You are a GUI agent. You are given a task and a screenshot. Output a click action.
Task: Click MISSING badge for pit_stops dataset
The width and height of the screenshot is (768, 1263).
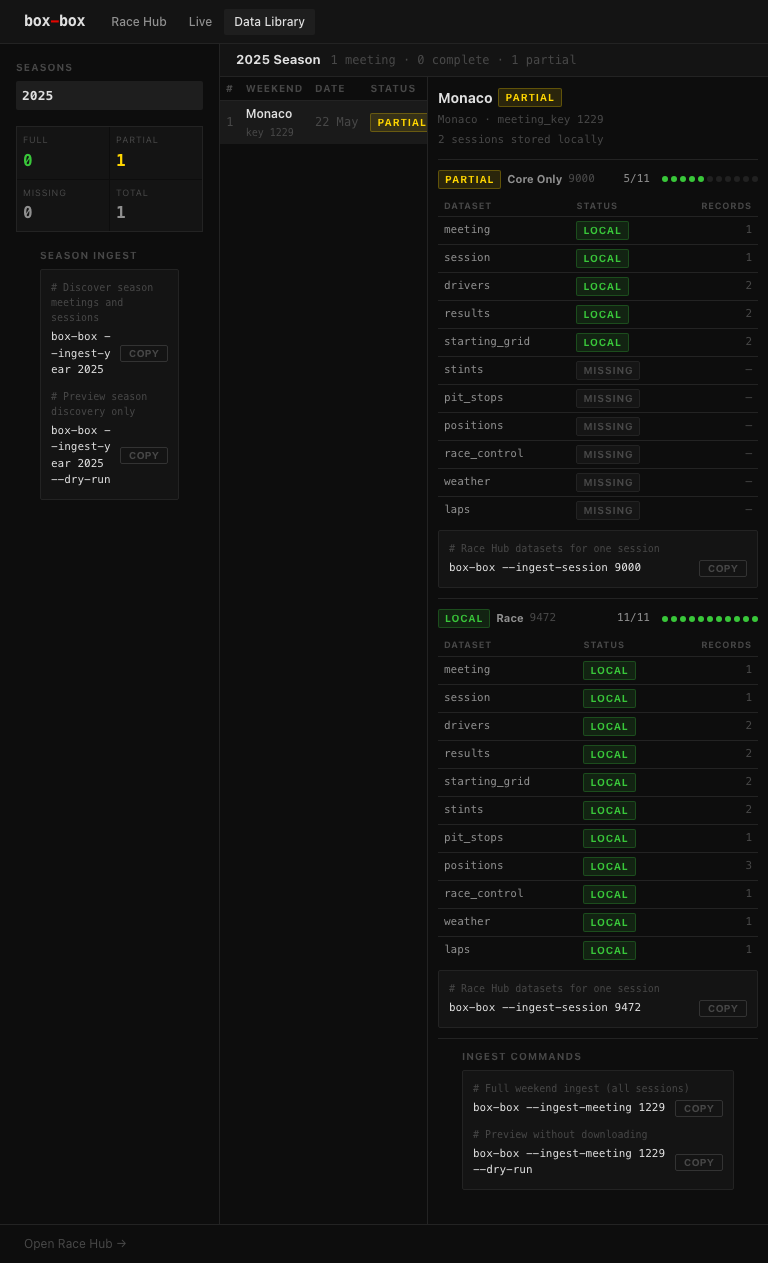[x=608, y=398]
